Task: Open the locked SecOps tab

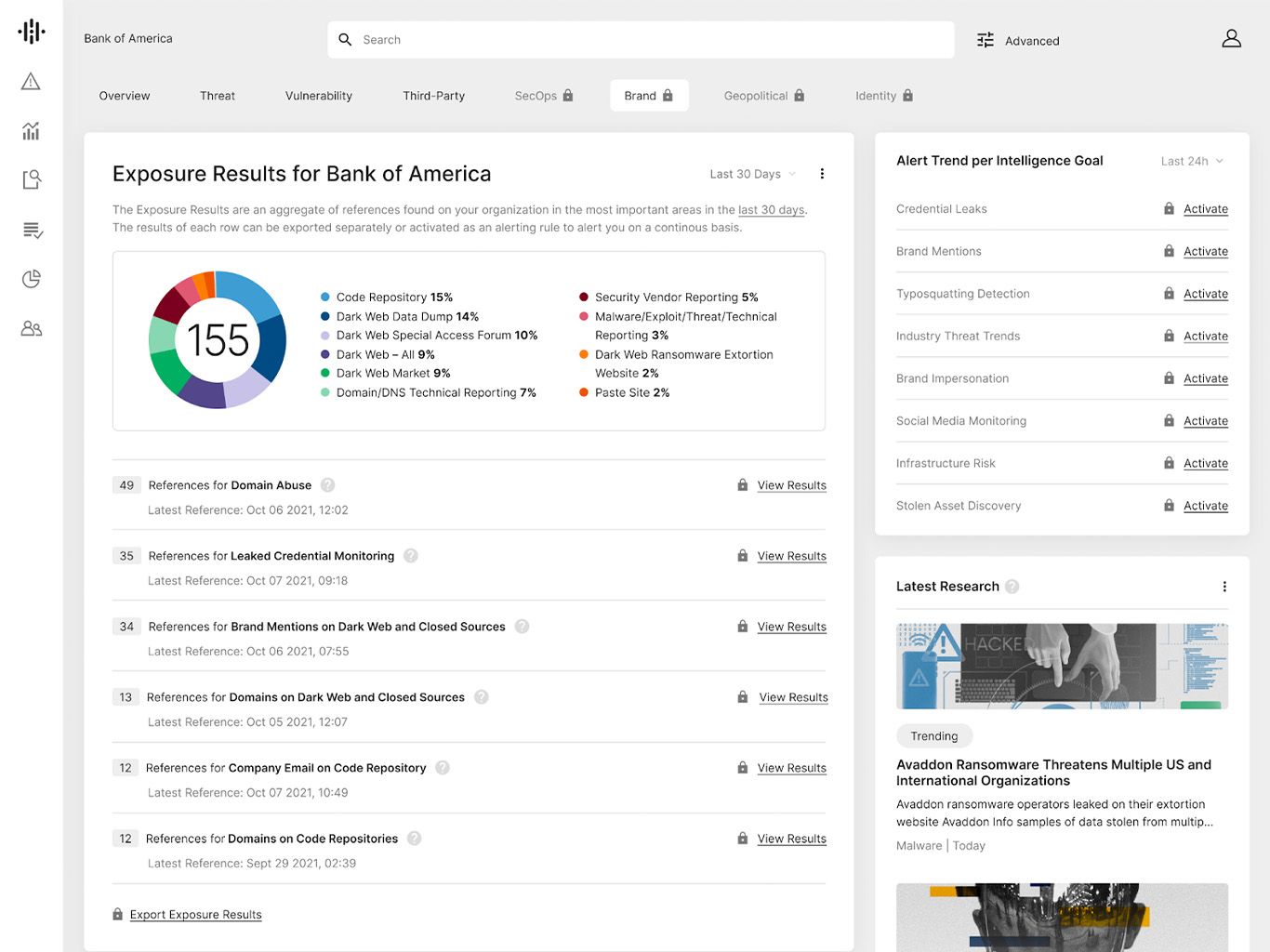Action: (x=544, y=96)
